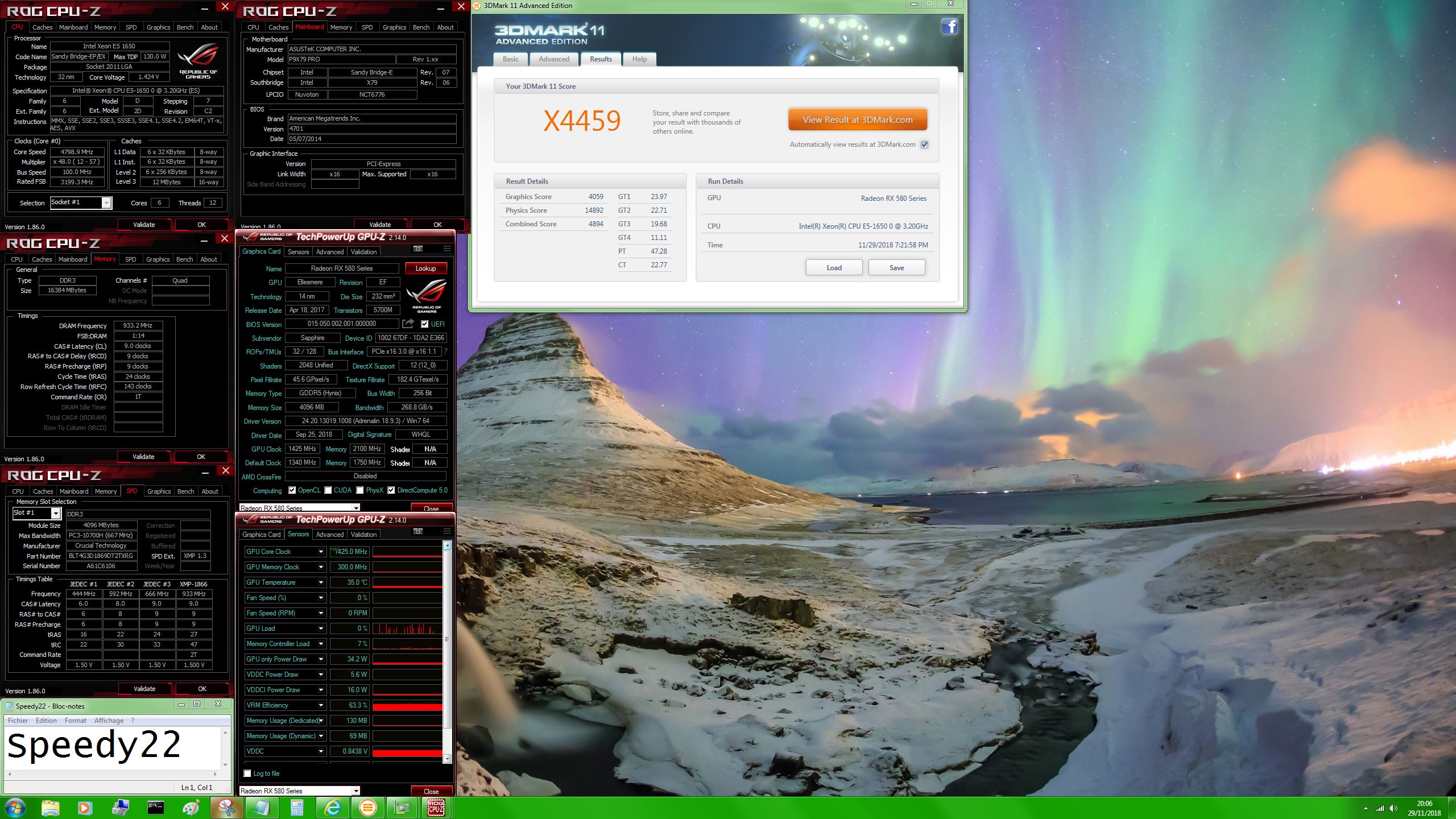Click View Result at 3DMark.com button

[858, 120]
